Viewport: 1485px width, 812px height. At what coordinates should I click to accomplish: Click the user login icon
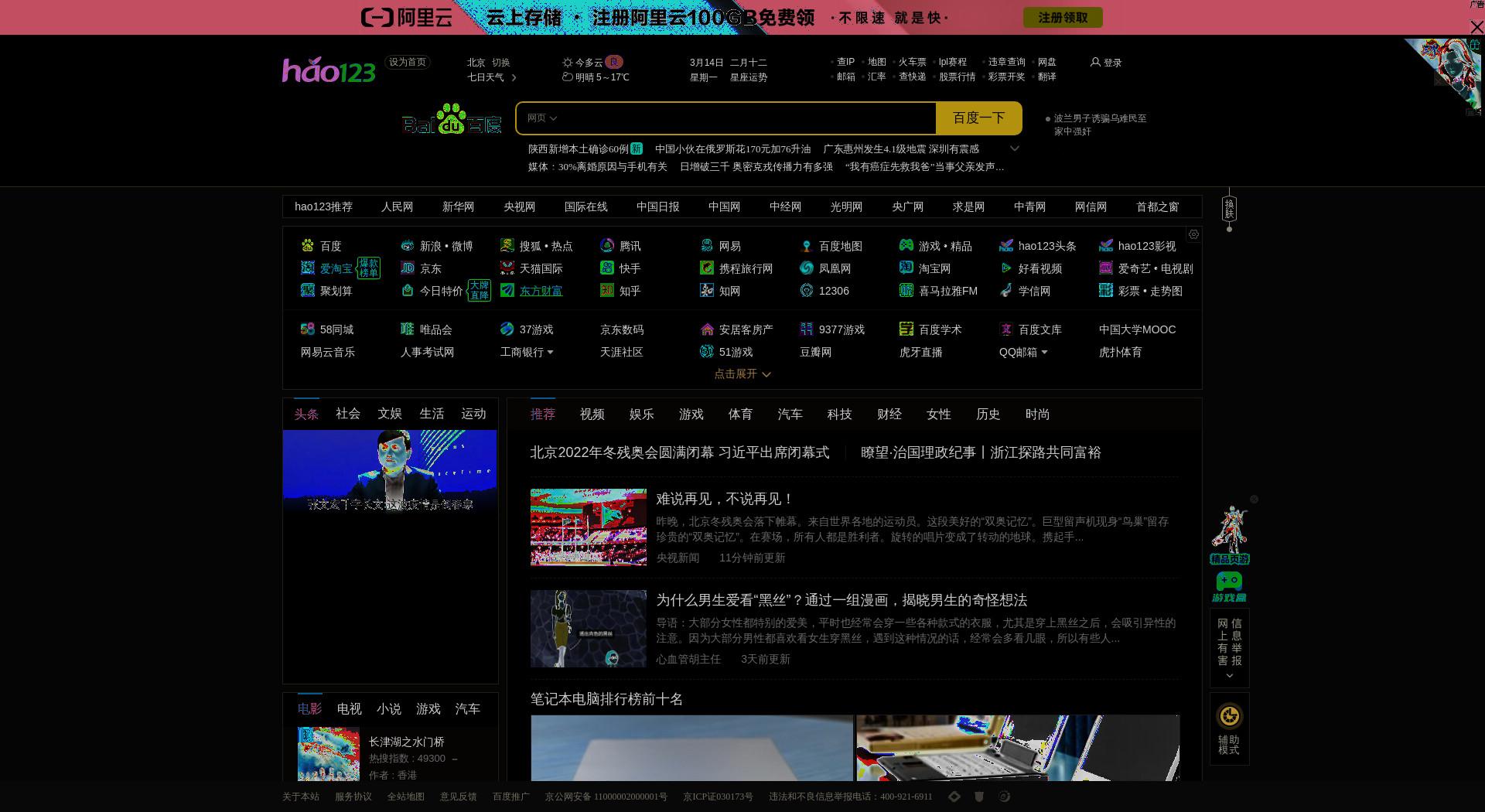(1095, 62)
